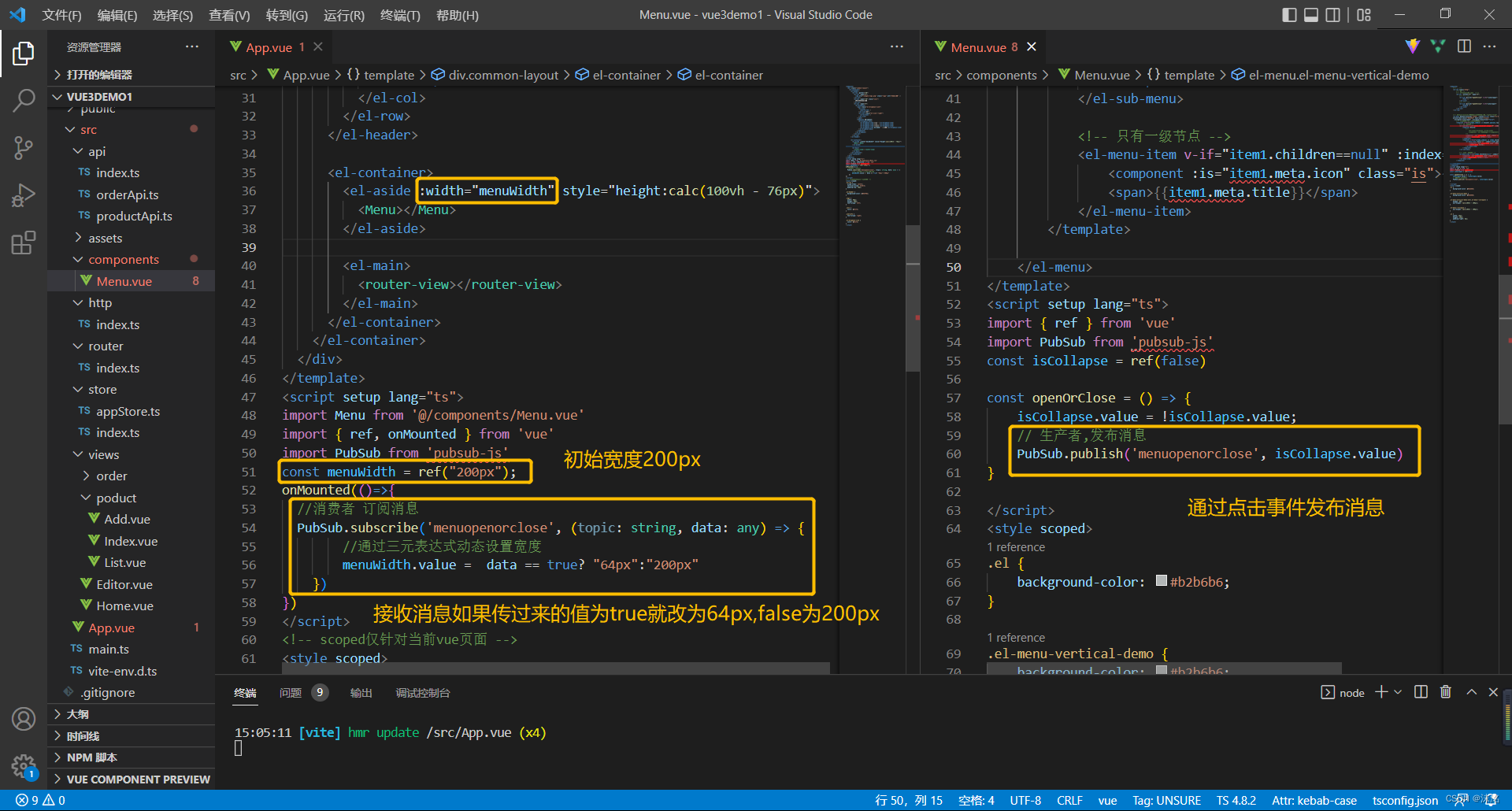Open Accounts icon in activity bar

(24, 718)
